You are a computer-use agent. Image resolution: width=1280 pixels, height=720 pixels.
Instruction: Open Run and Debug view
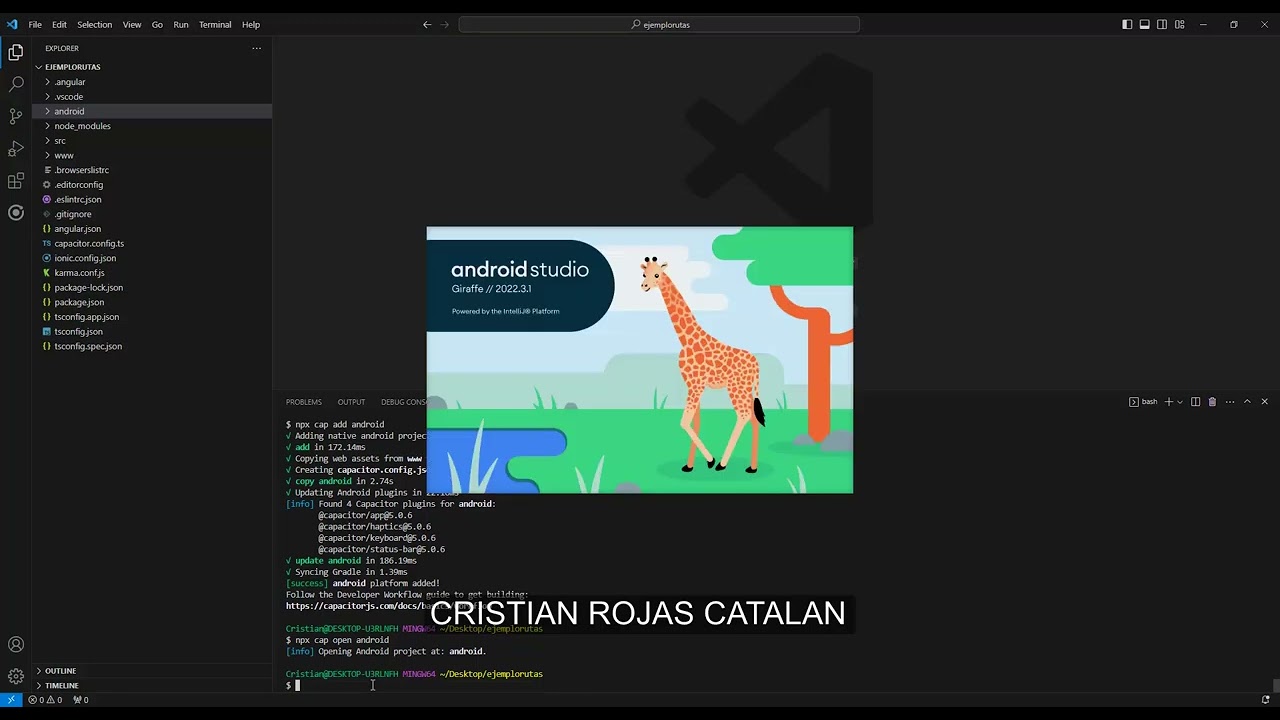click(16, 148)
